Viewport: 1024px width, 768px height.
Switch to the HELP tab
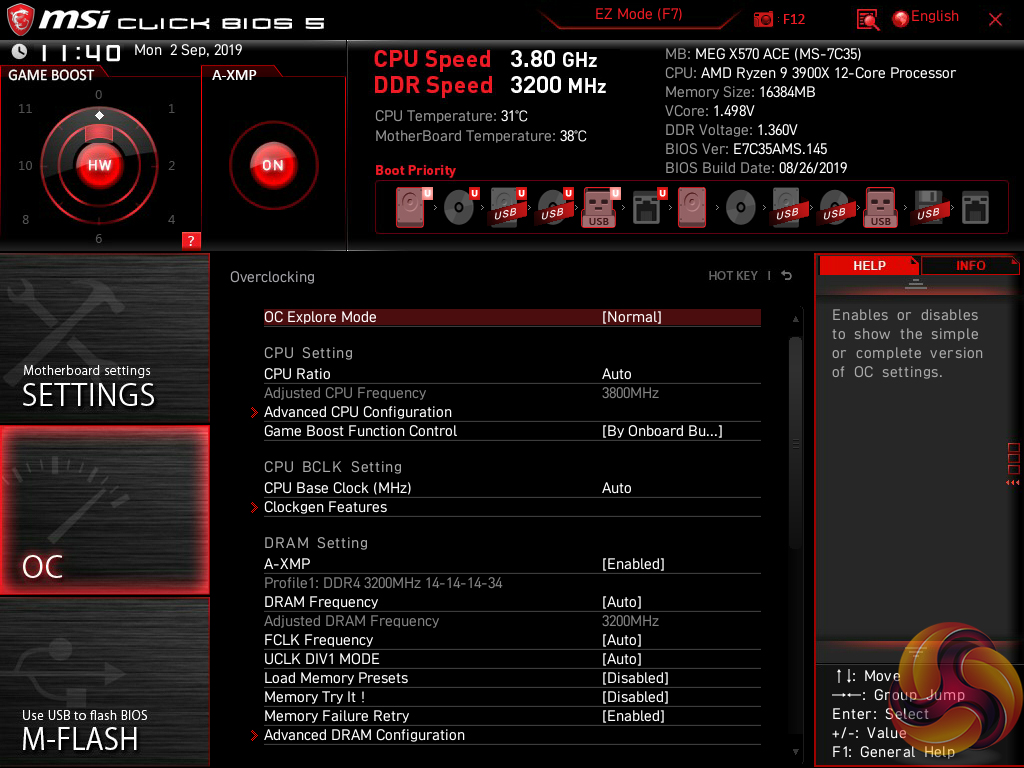[x=869, y=266]
